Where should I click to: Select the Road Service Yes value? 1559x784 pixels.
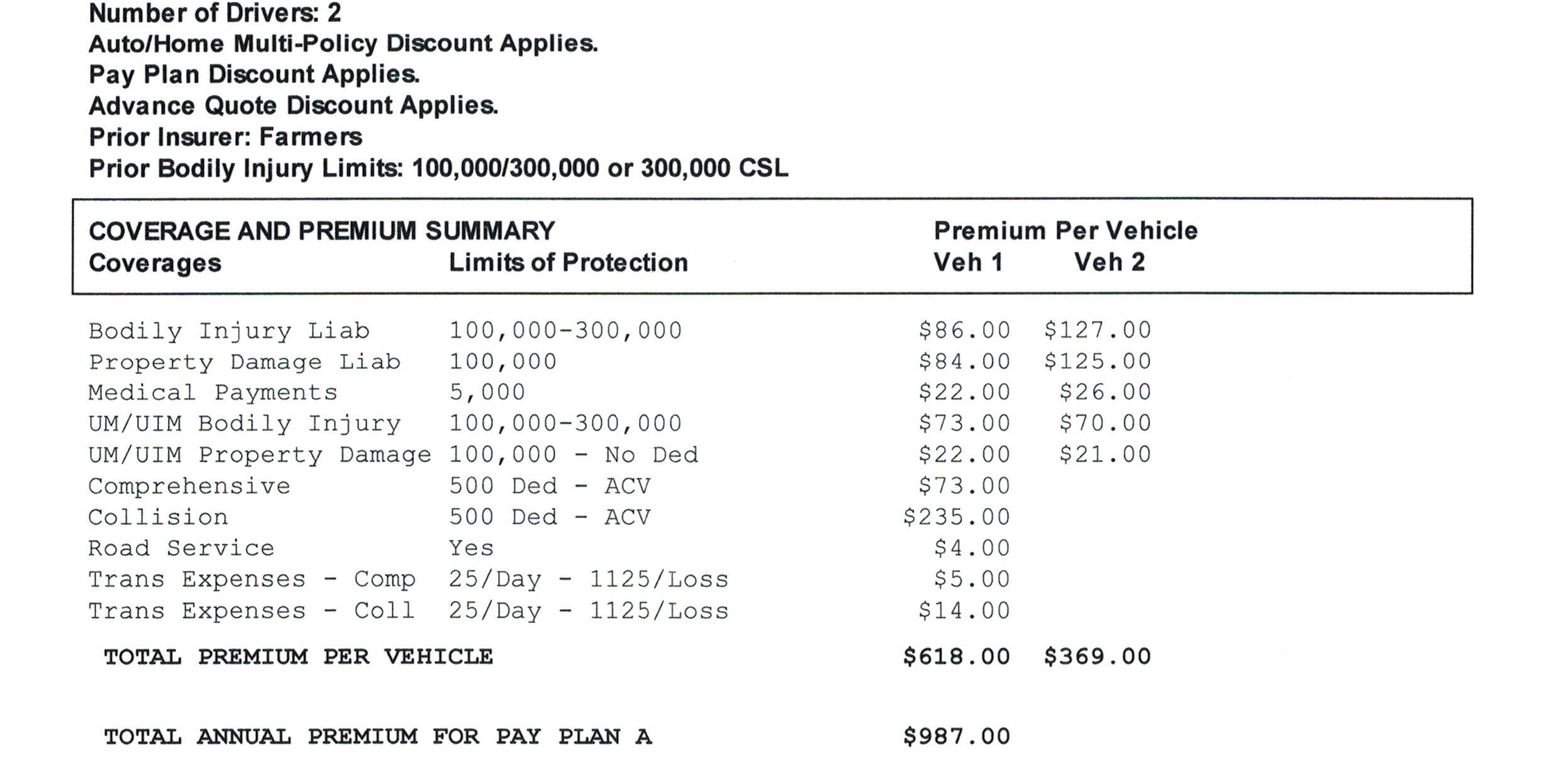pos(471,548)
